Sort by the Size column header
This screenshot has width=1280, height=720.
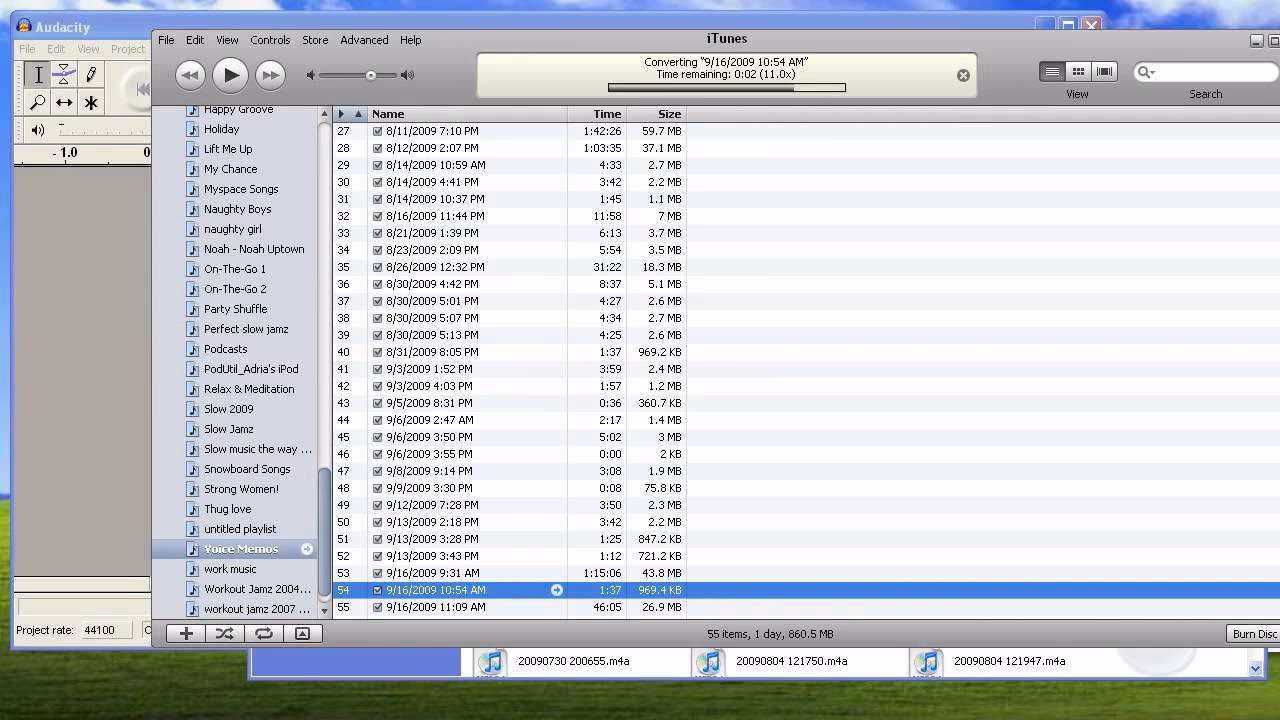(656, 114)
